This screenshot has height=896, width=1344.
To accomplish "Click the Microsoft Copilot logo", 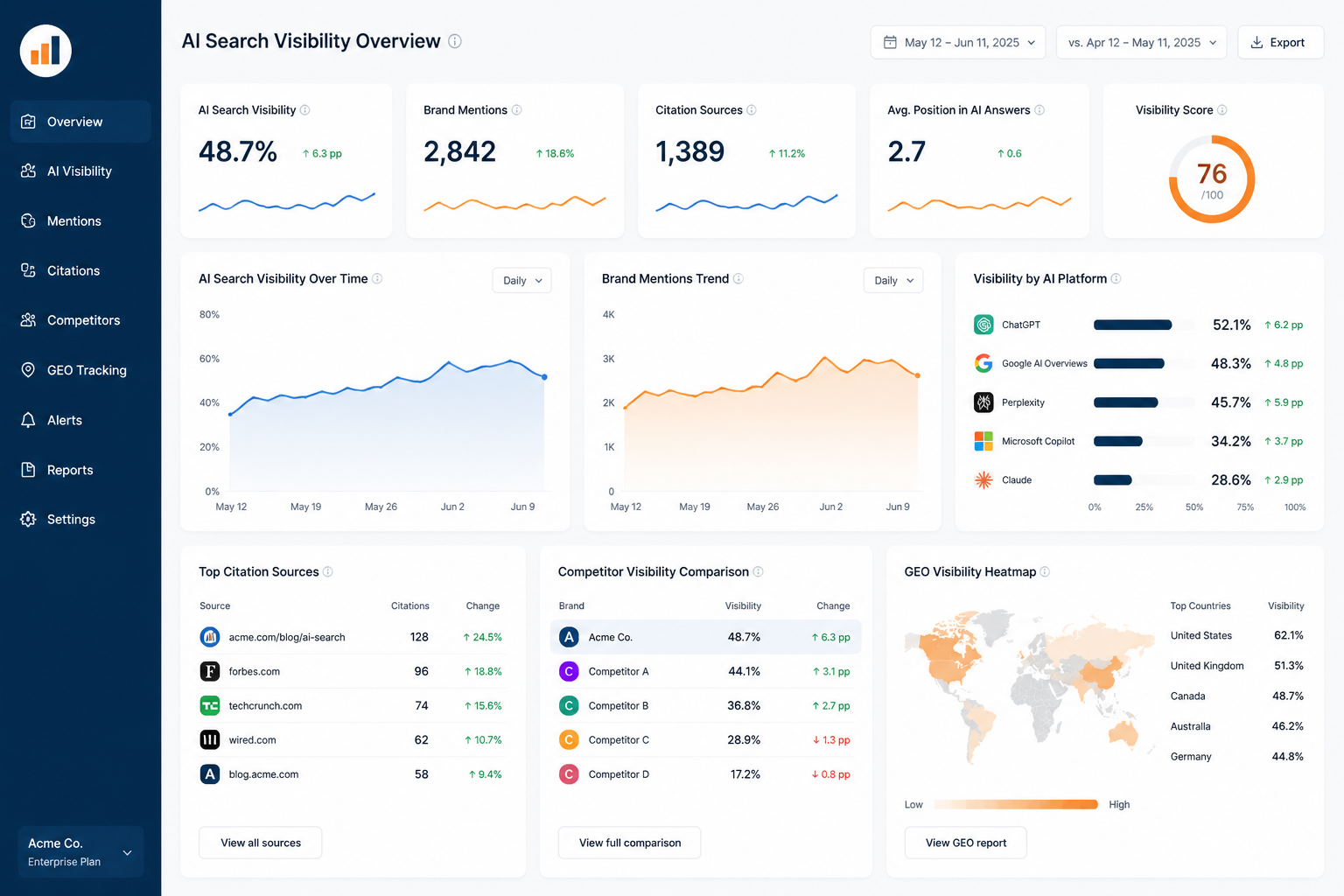I will [983, 441].
